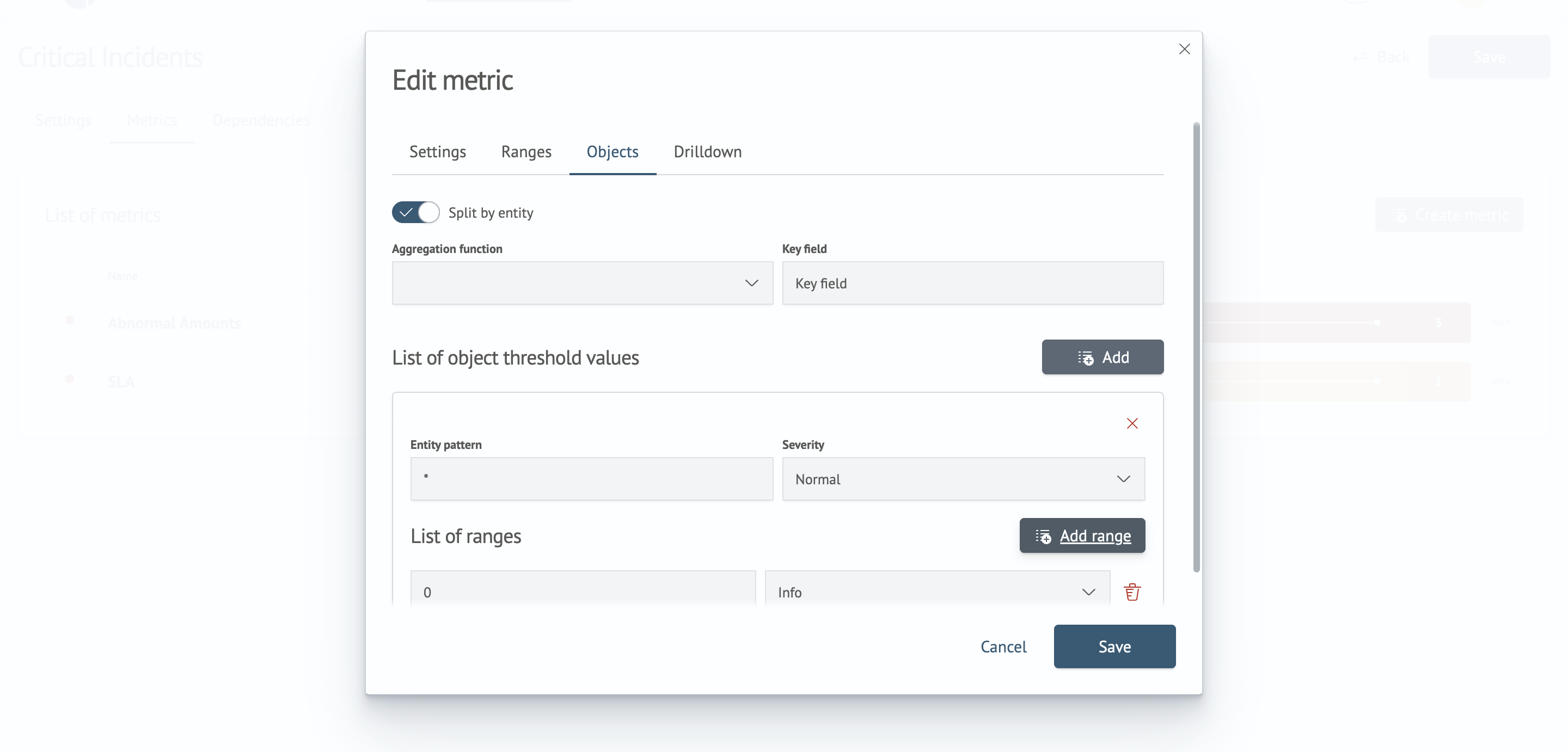
Task: Delete the Info range row
Action: [1131, 592]
